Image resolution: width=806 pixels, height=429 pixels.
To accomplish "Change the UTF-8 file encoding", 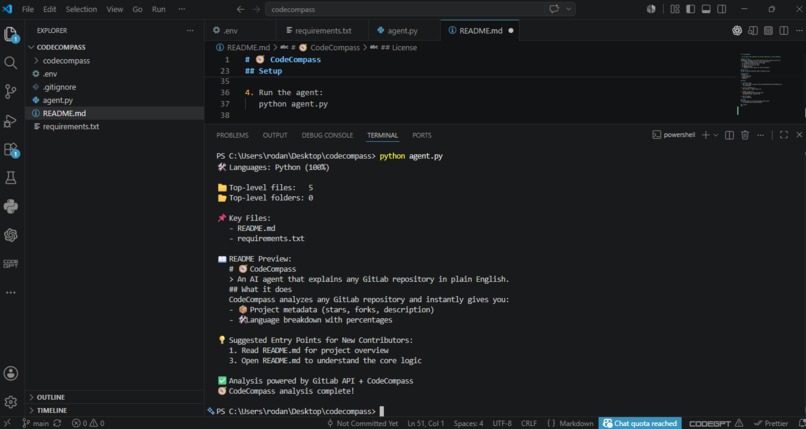I will pos(502,423).
